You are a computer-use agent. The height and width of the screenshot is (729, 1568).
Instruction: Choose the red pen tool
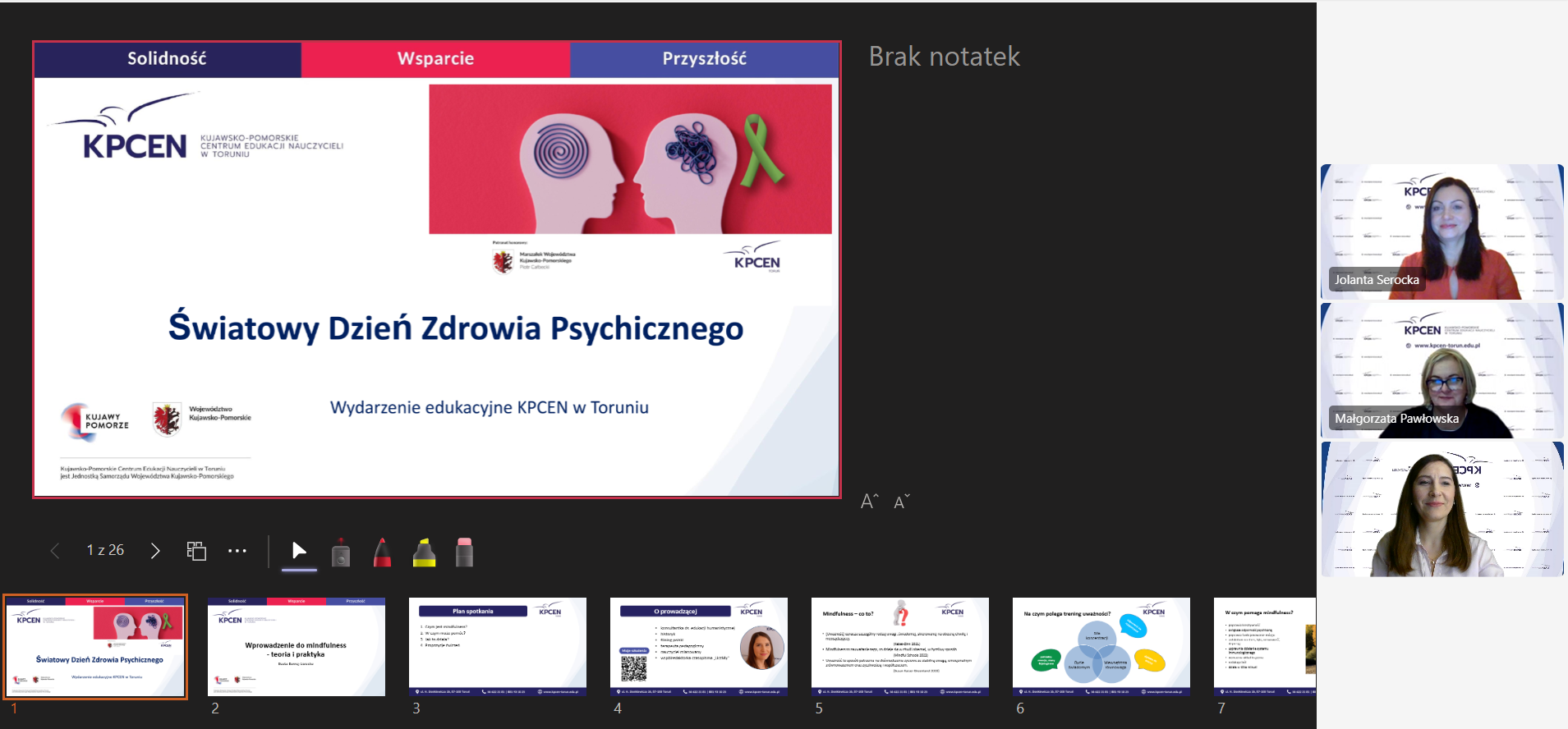(382, 552)
